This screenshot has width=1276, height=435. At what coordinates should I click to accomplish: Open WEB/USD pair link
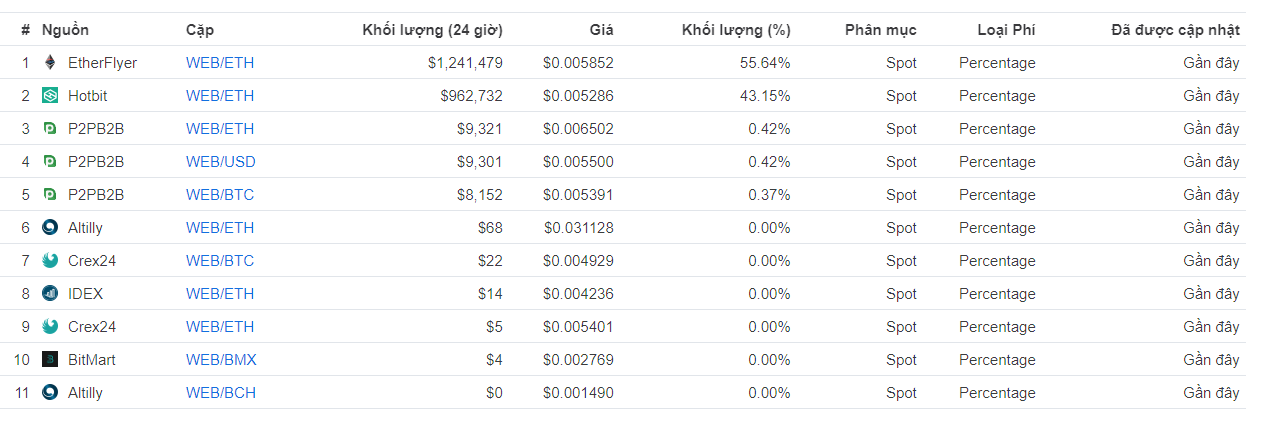click(x=220, y=162)
